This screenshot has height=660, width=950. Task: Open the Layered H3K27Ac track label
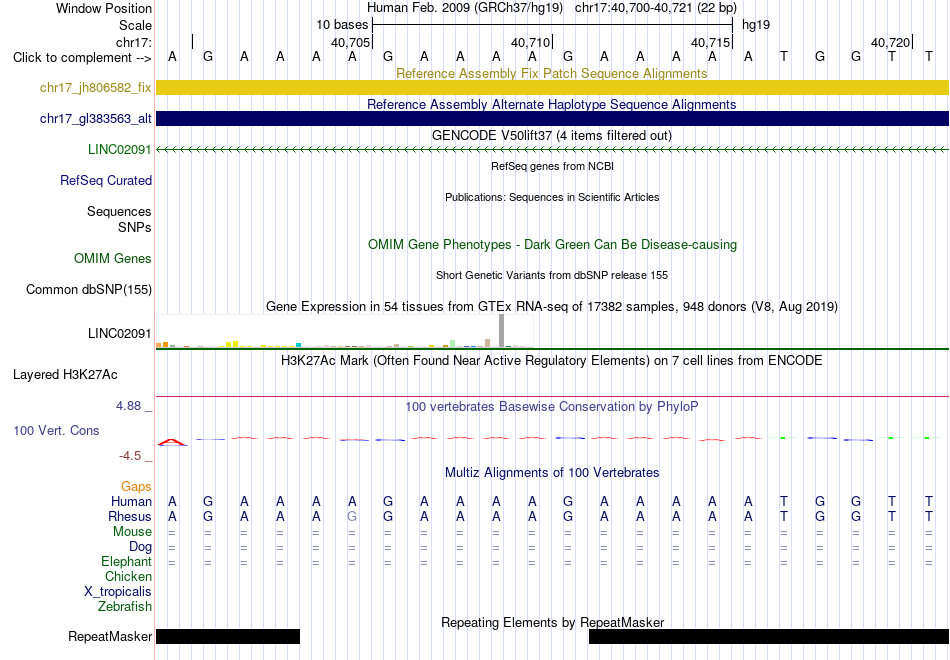[65, 375]
